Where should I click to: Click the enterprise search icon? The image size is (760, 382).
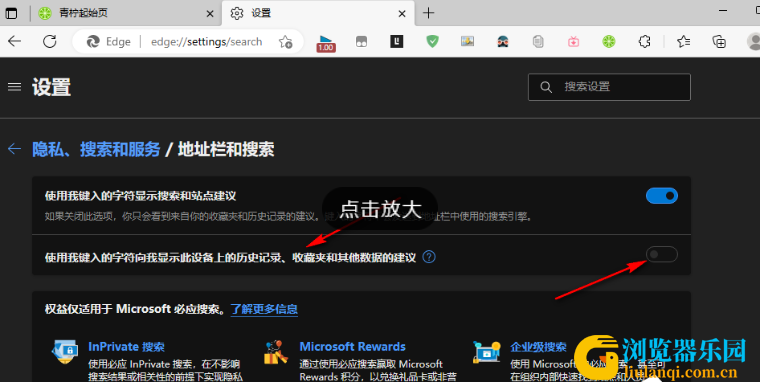coord(487,352)
